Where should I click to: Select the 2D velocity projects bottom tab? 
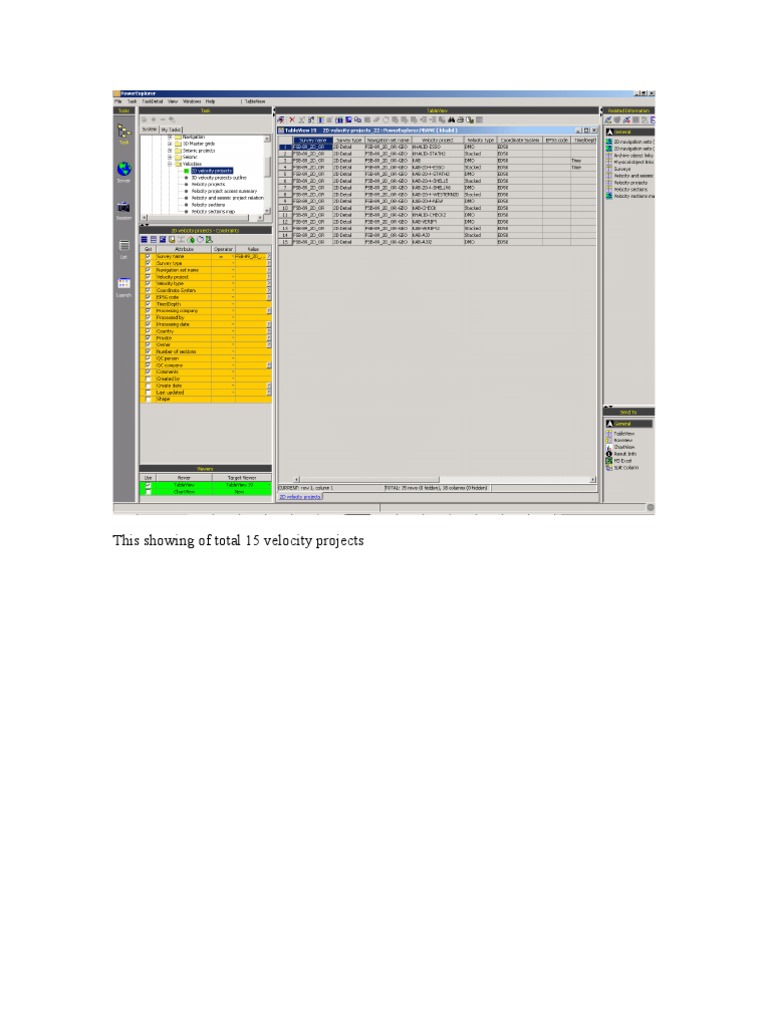coord(300,497)
